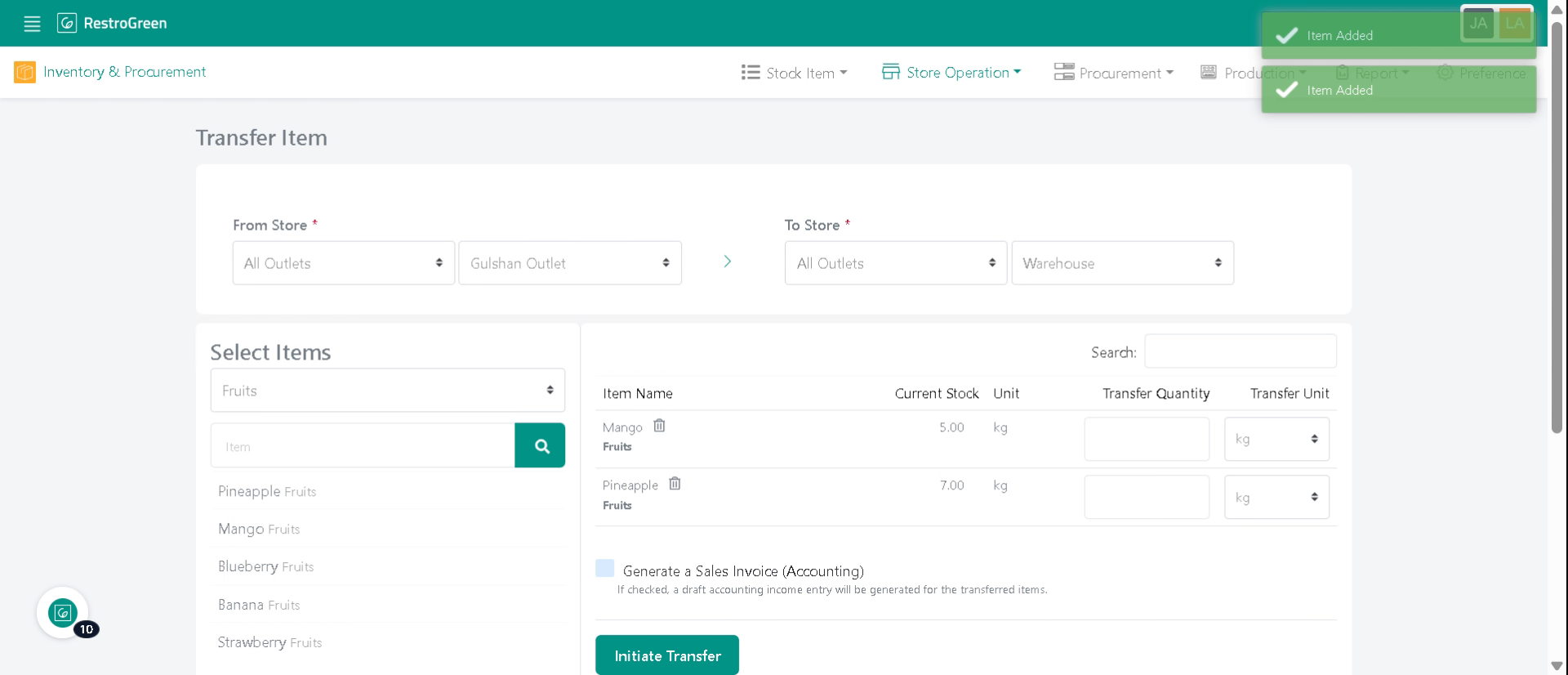Screen dimensions: 1568x675
Task: Focus the Item search input field
Action: coord(363,445)
